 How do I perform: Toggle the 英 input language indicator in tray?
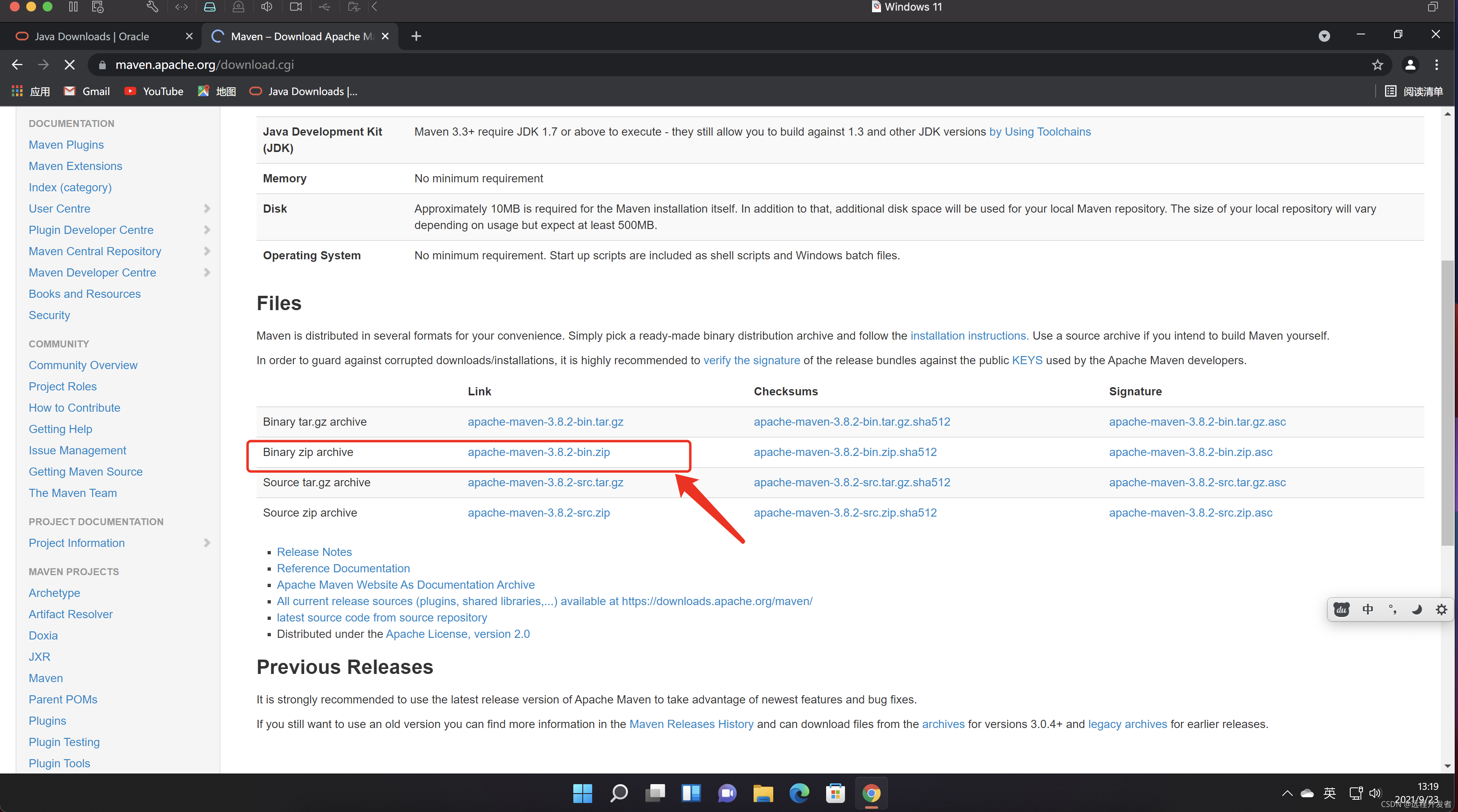[1329, 793]
